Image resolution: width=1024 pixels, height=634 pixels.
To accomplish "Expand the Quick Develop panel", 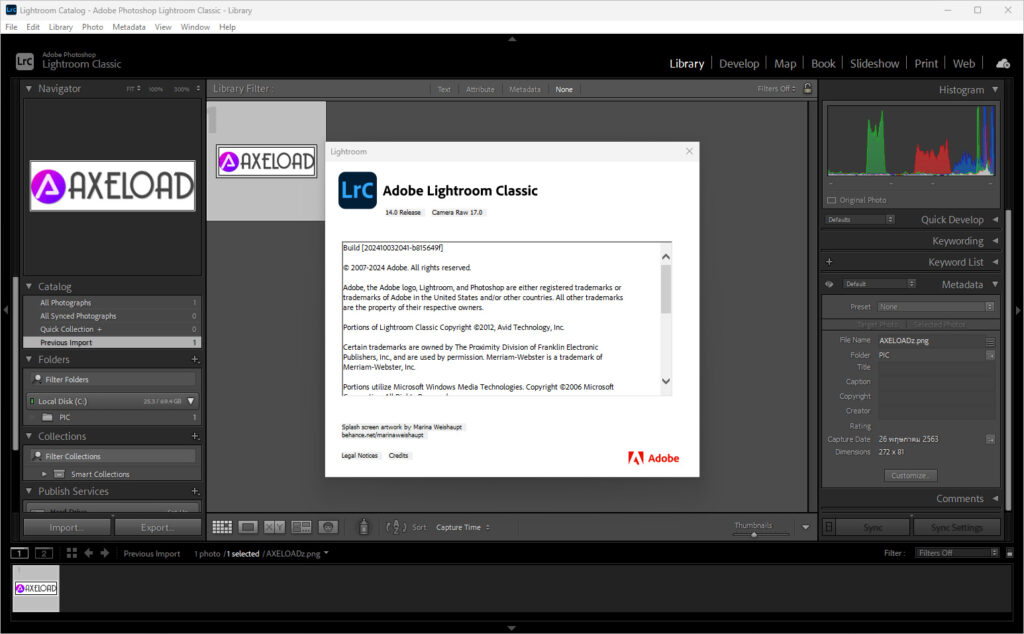I will coord(995,219).
